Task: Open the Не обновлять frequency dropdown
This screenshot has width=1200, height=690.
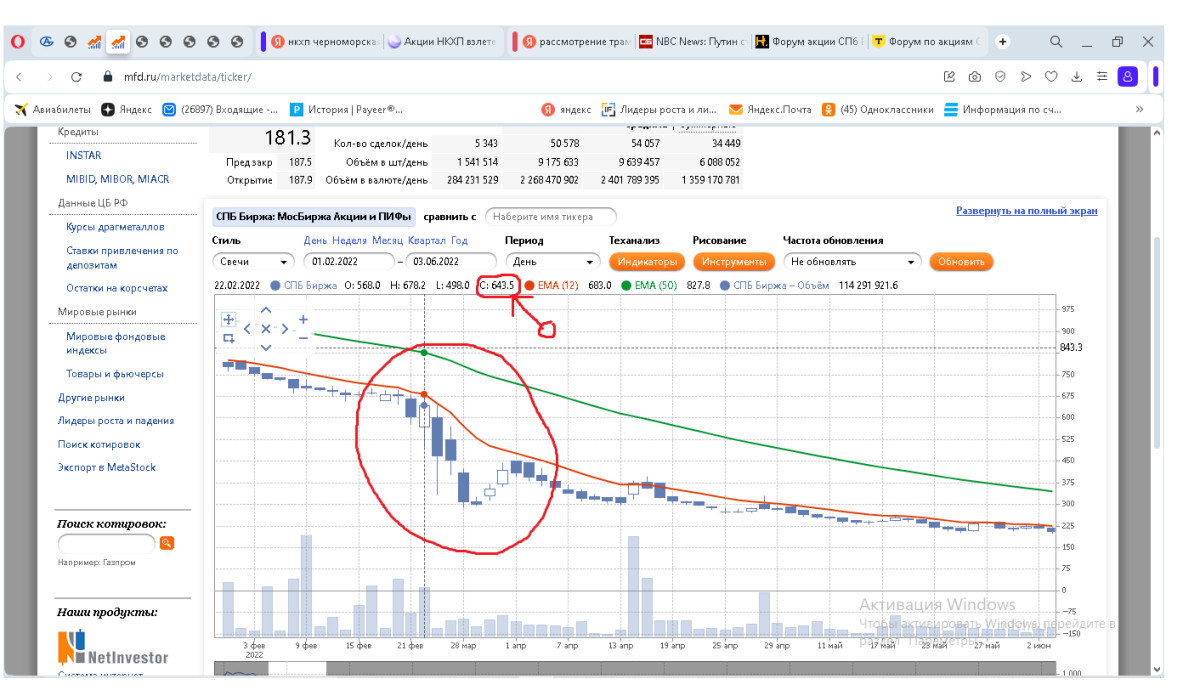Action: pos(851,261)
